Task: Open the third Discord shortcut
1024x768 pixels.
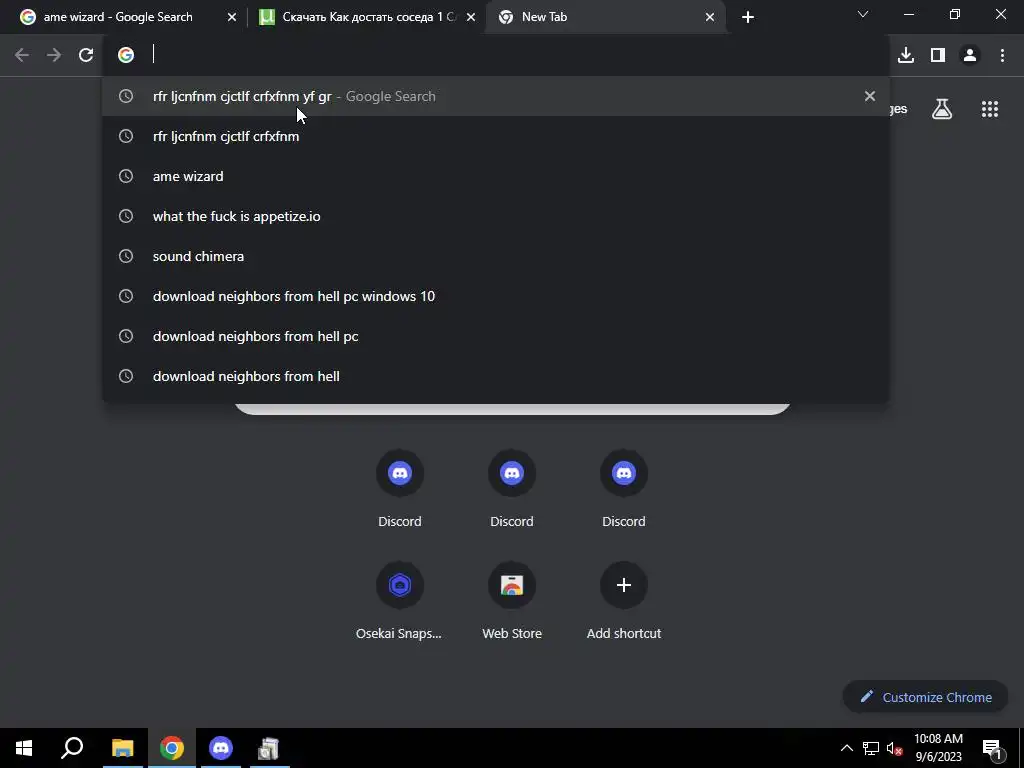Action: tap(624, 488)
